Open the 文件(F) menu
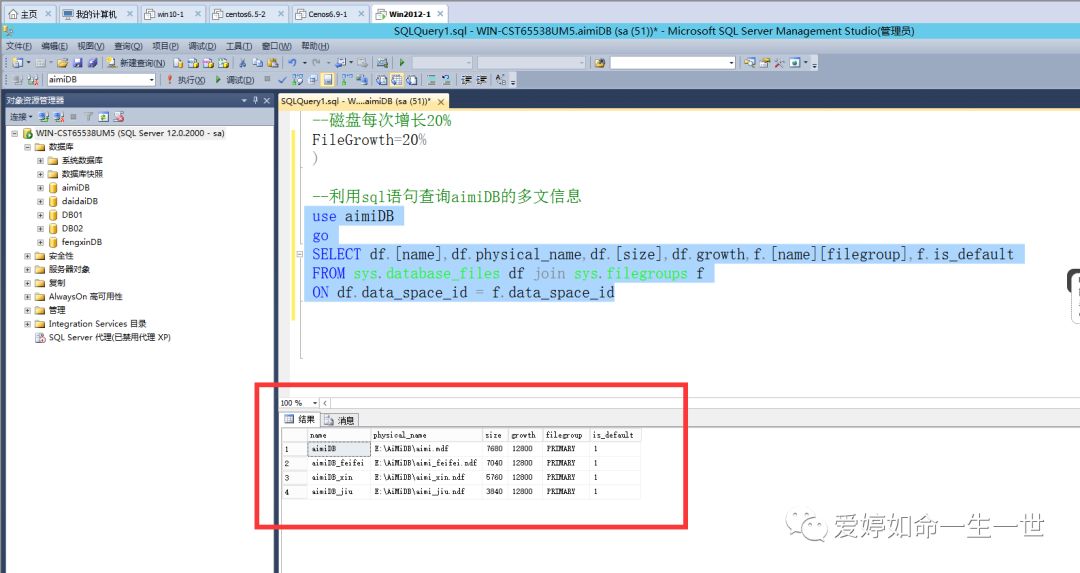 (x=19, y=46)
